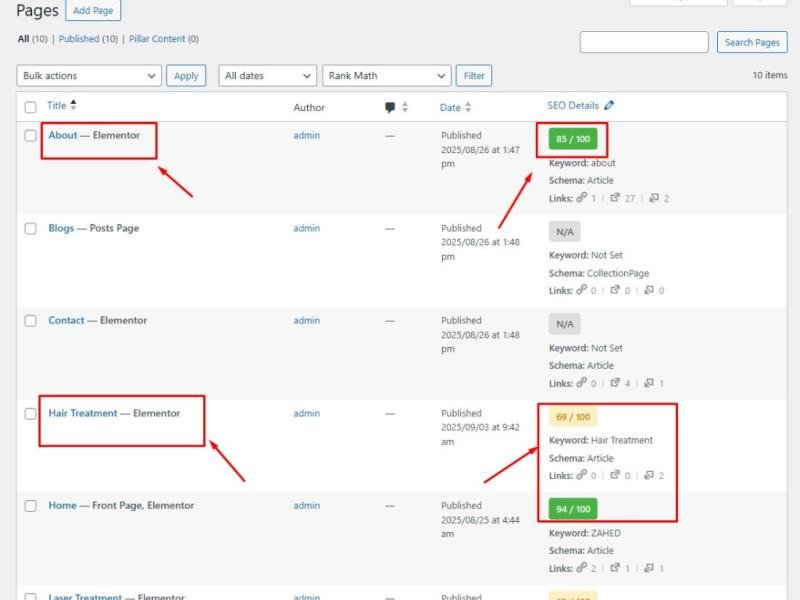The image size is (800, 600).
Task: Open the Contact page title link
Action: pyautogui.click(x=66, y=320)
